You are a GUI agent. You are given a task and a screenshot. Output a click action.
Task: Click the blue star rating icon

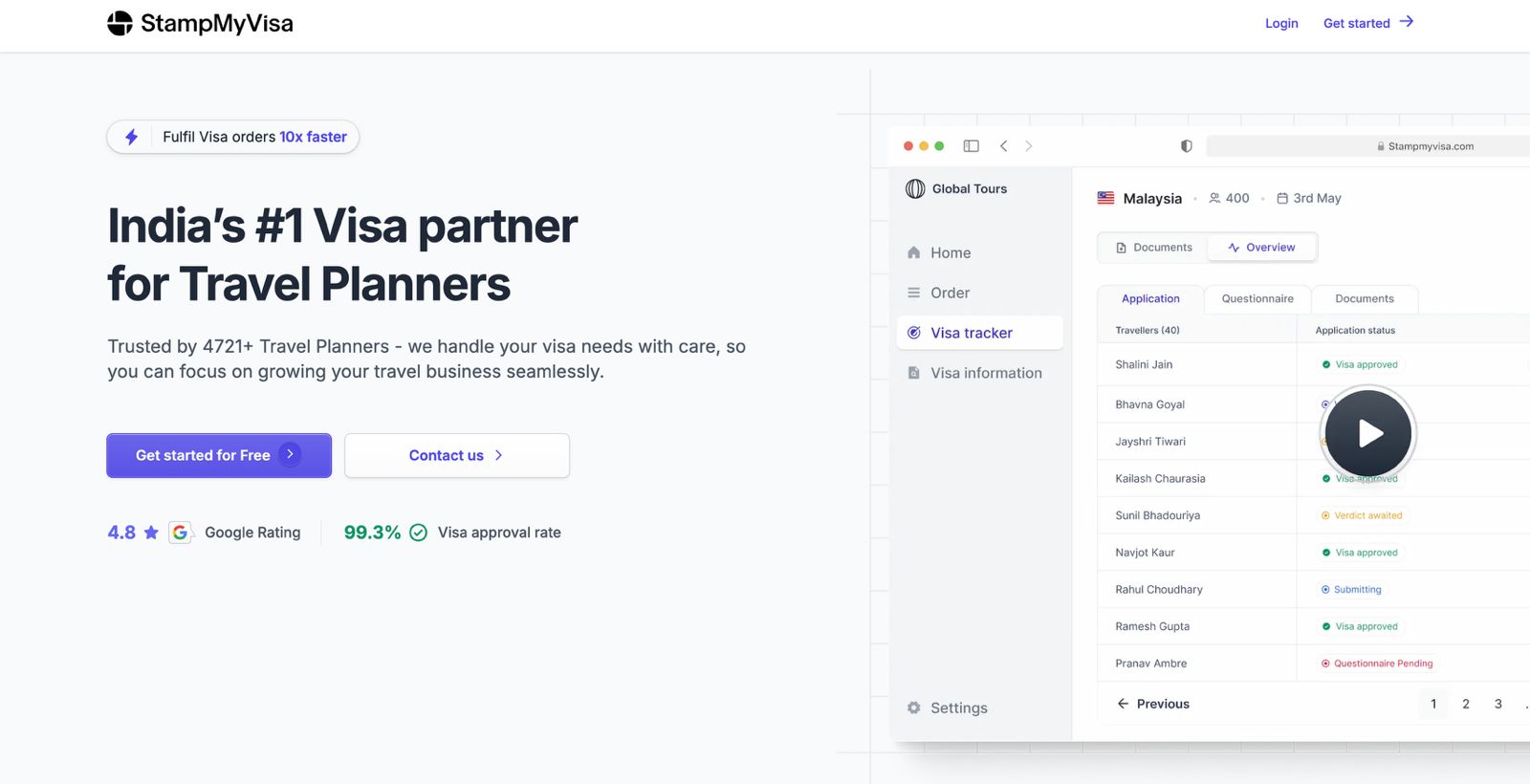151,533
